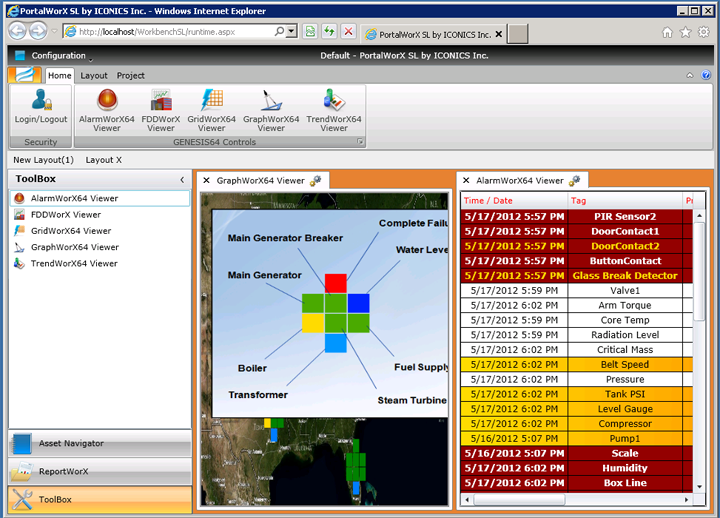720x518 pixels.
Task: Launch GridWorX64 Viewer ribbon control
Action: 211,110
